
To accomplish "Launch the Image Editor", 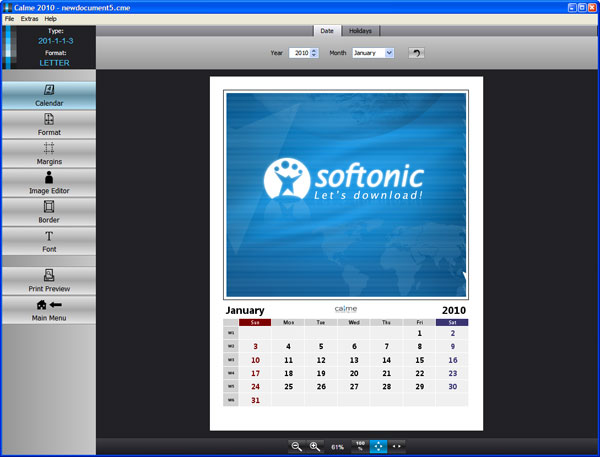I will point(48,182).
